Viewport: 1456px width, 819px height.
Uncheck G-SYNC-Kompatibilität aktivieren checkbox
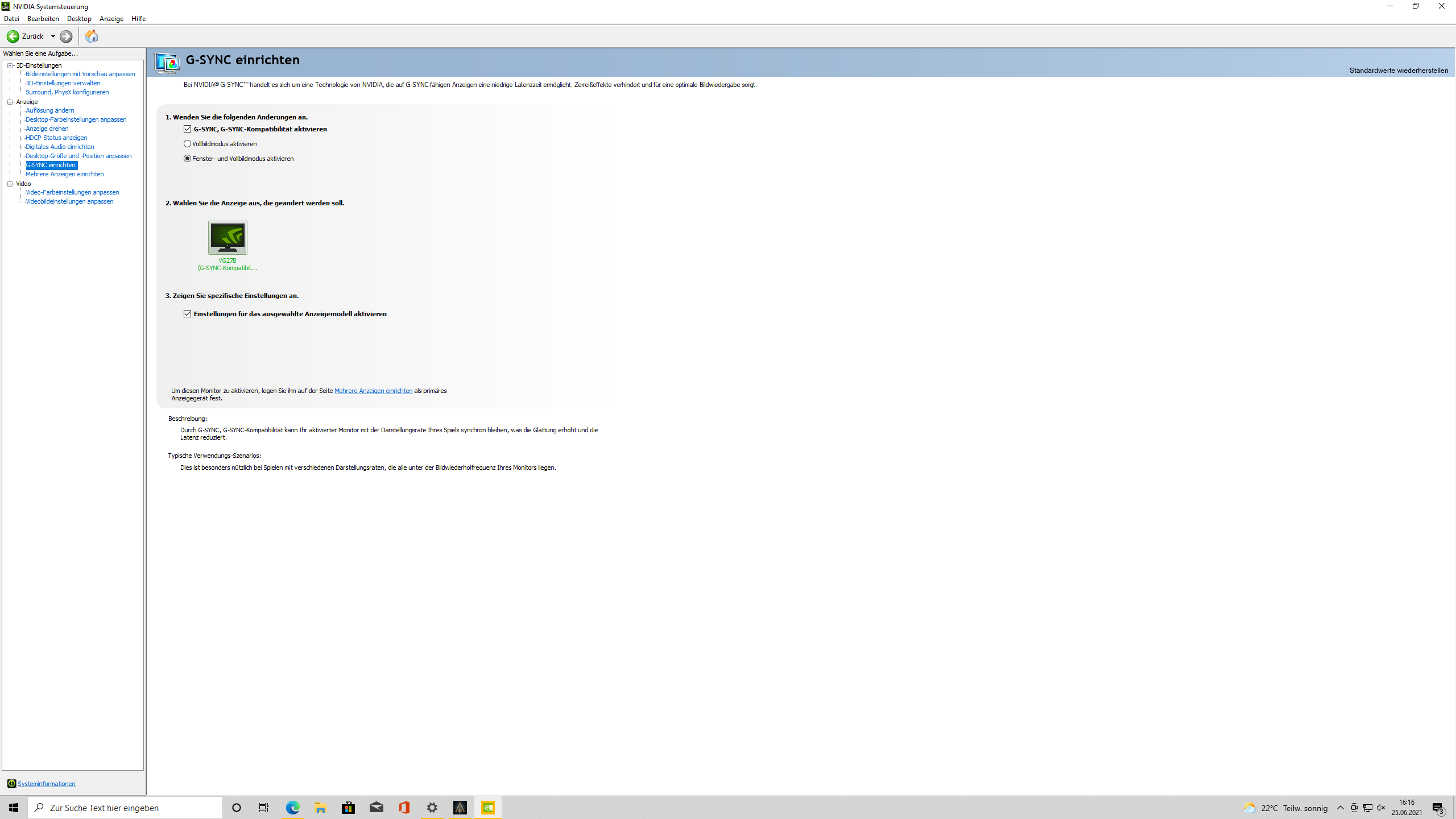[188, 129]
